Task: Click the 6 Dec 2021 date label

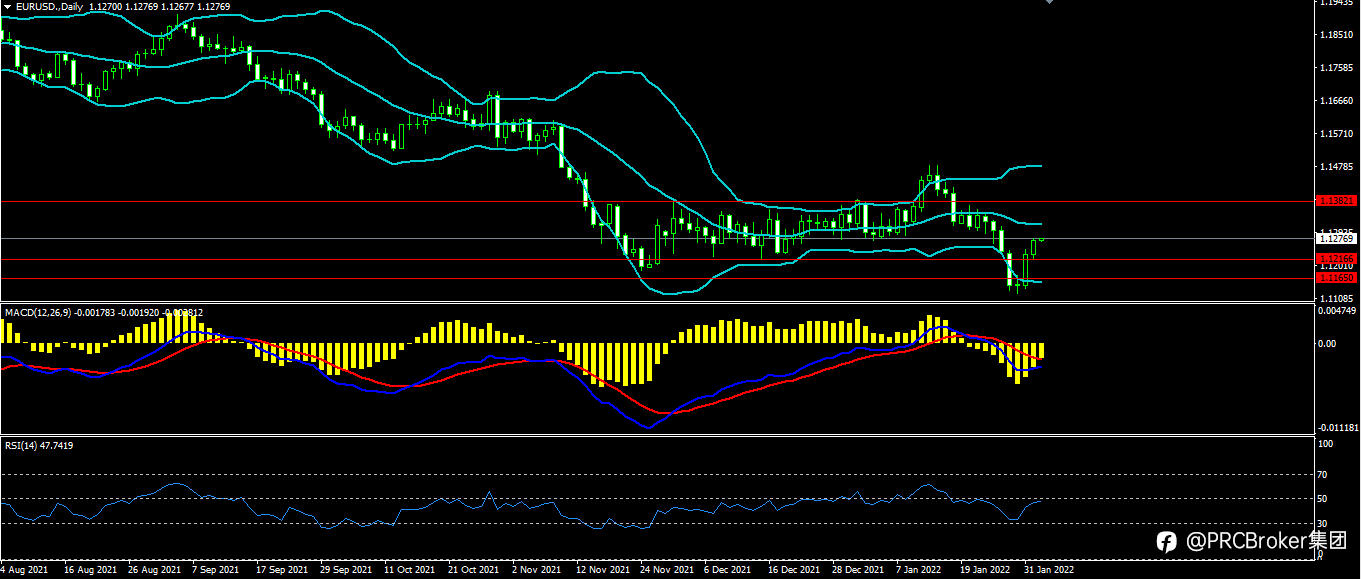Action: 730,570
